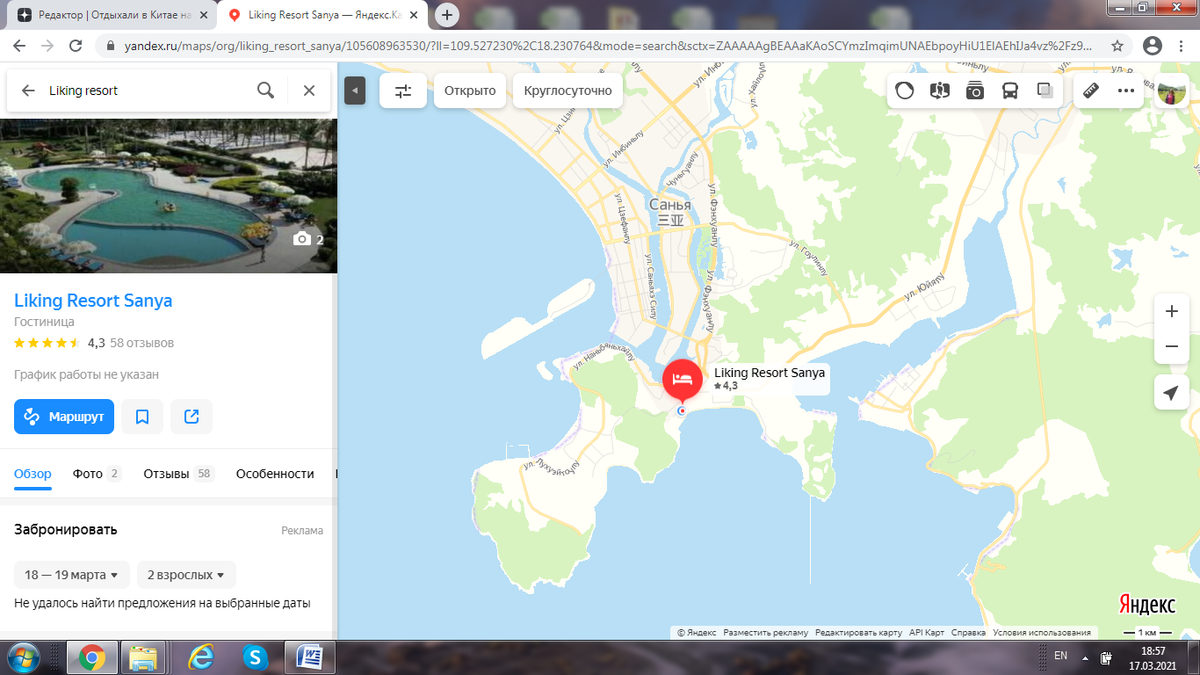This screenshot has height=675, width=1200.
Task: Click the 'Liking Resort Sanya' title link
Action: coord(93,301)
